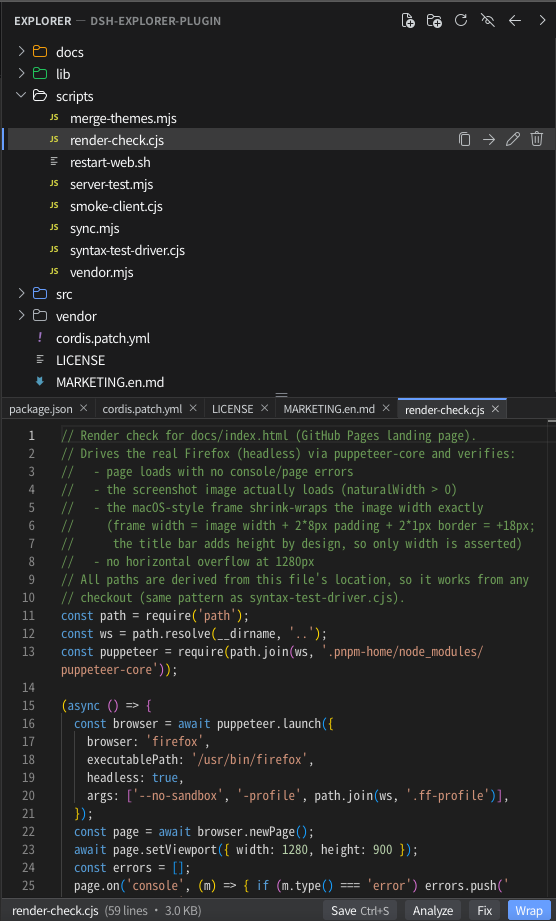Click the back arrow in Explorer header
556x921 pixels.
point(515,21)
